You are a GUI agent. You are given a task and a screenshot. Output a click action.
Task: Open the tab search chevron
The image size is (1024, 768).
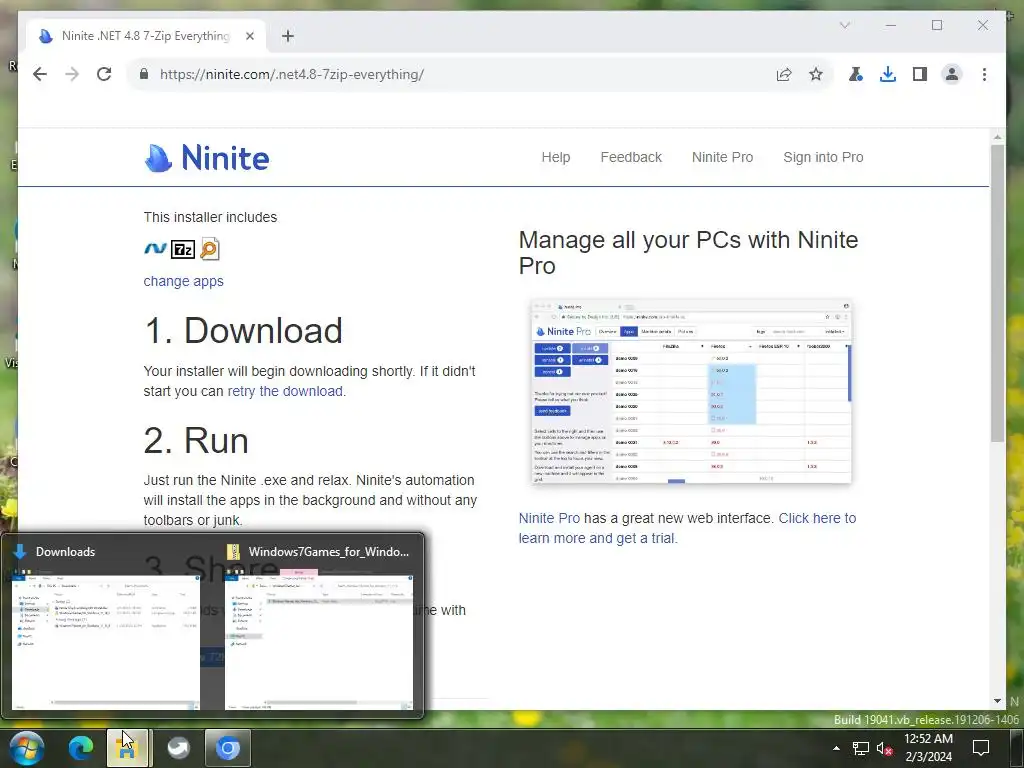844,25
